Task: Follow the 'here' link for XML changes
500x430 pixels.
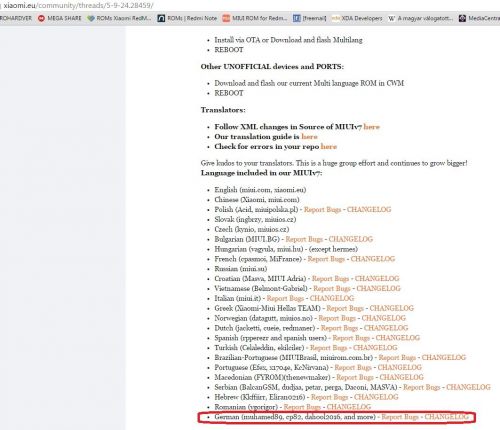Action: [x=371, y=127]
